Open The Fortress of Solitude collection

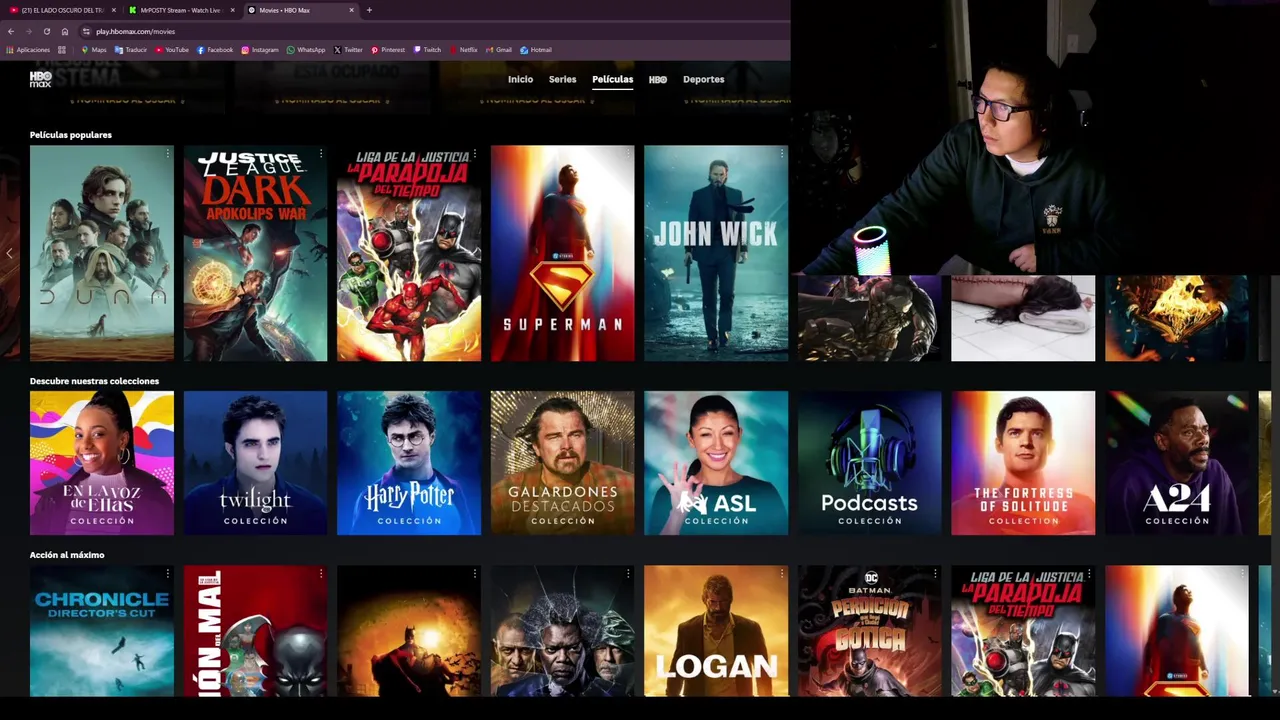click(1023, 463)
